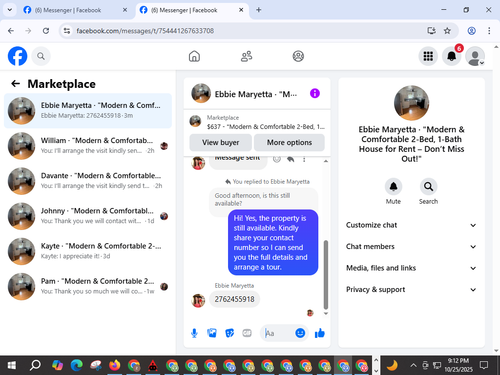The width and height of the screenshot is (500, 375).
Task: Click the chat scroll down arrow
Action: click(326, 313)
